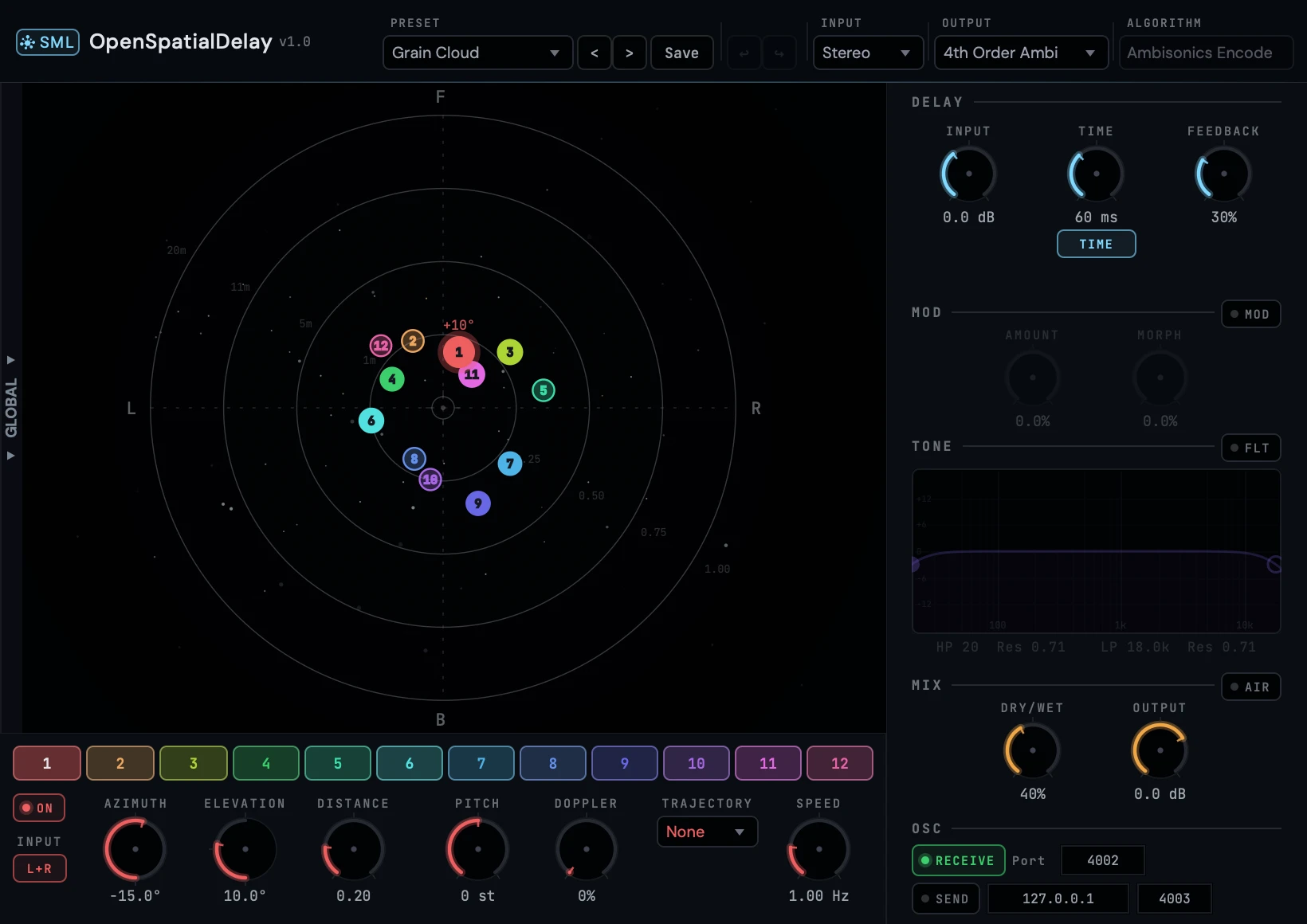Toggle the L+R input selector

[39, 868]
